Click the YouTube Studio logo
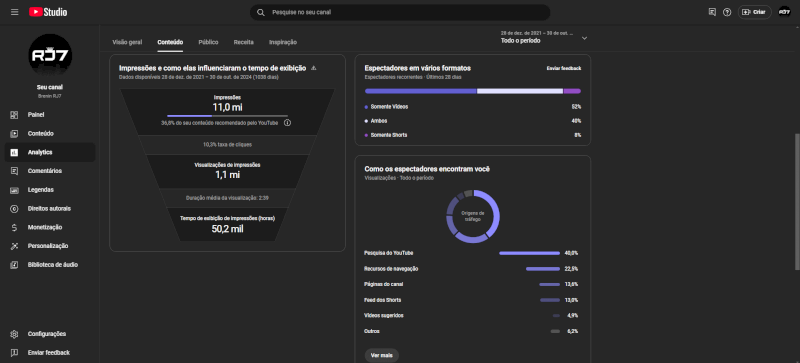 pyautogui.click(x=48, y=12)
